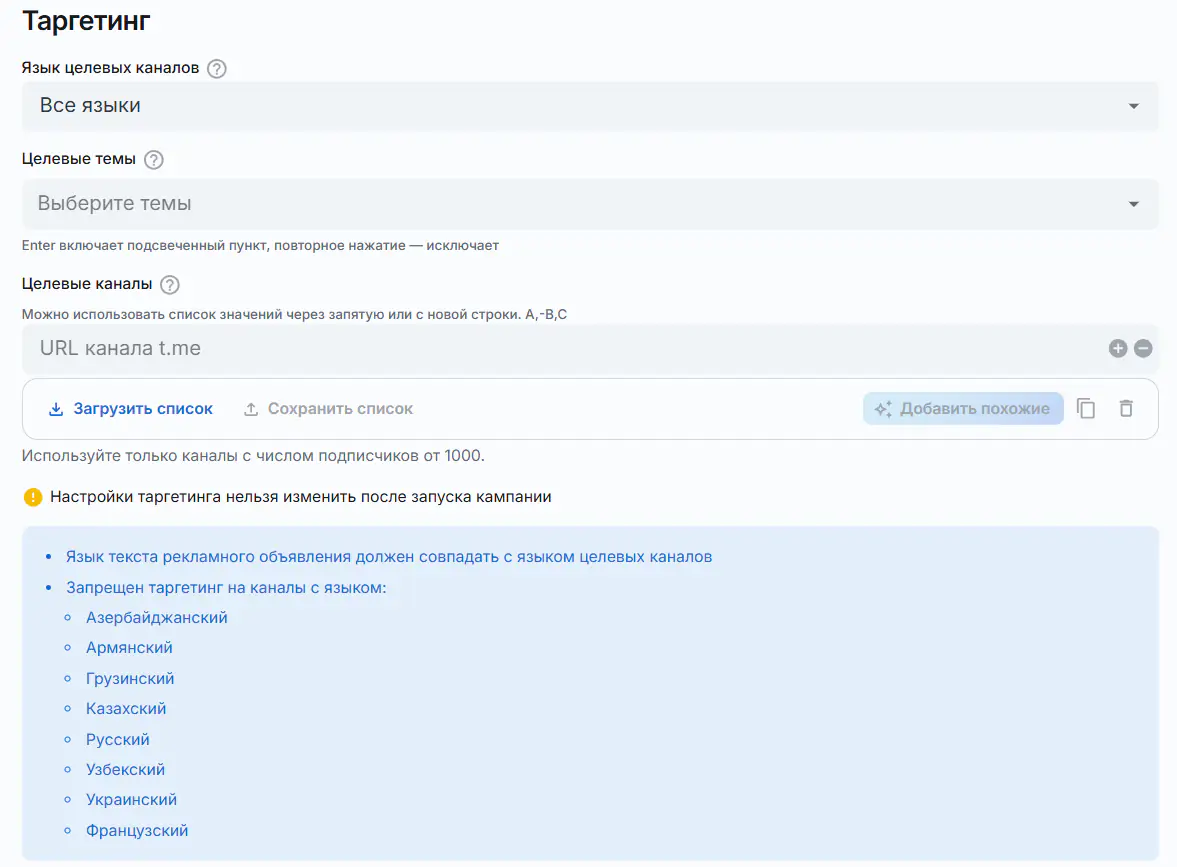
Task: Click the Язык целевых каналов label
Action: tap(110, 68)
